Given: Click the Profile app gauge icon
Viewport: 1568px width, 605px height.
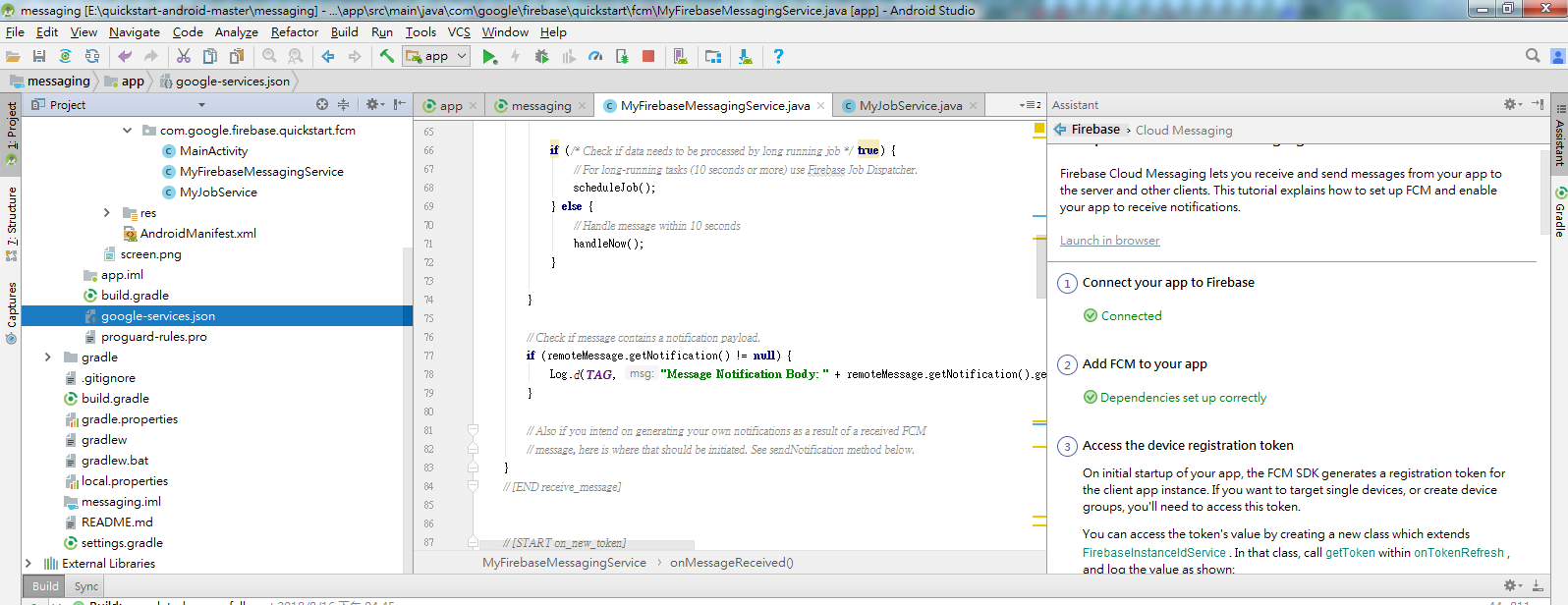Looking at the screenshot, I should click(595, 57).
